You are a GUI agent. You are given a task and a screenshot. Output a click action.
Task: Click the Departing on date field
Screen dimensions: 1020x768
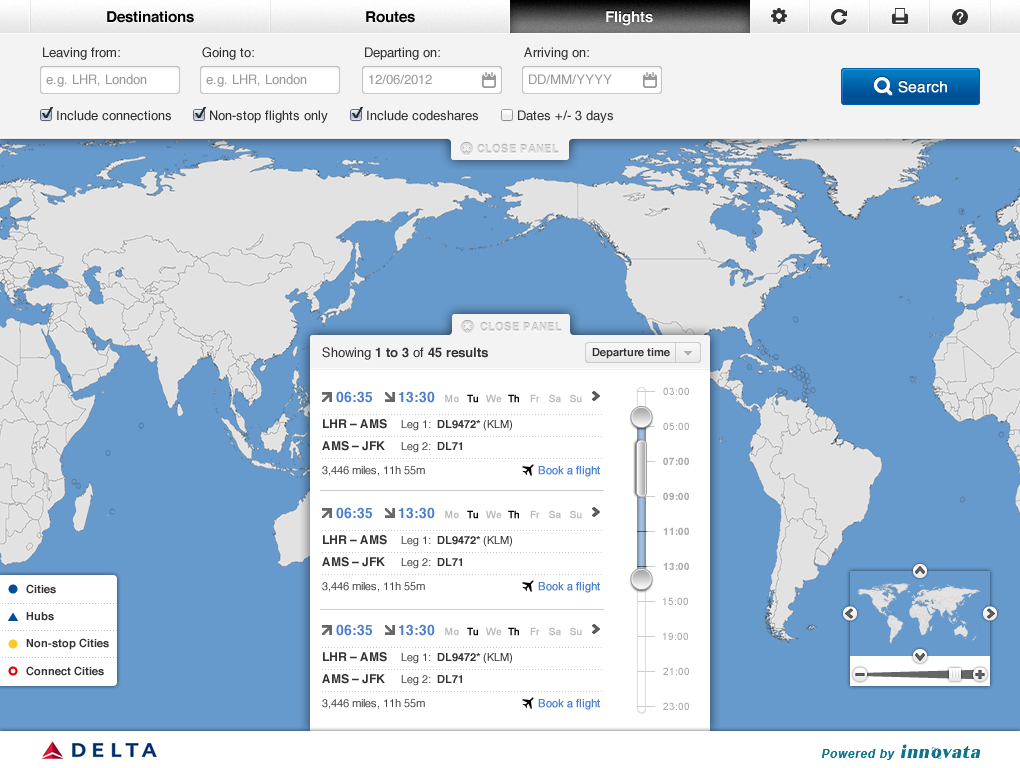tap(432, 80)
